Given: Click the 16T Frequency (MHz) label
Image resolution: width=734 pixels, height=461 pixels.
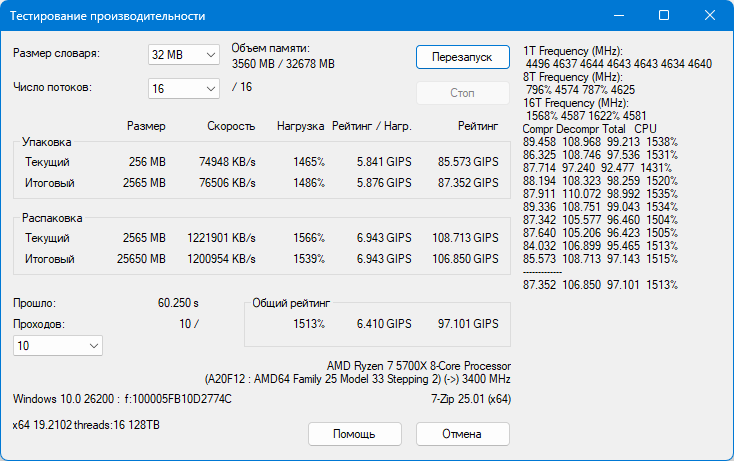Looking at the screenshot, I should [x=576, y=103].
